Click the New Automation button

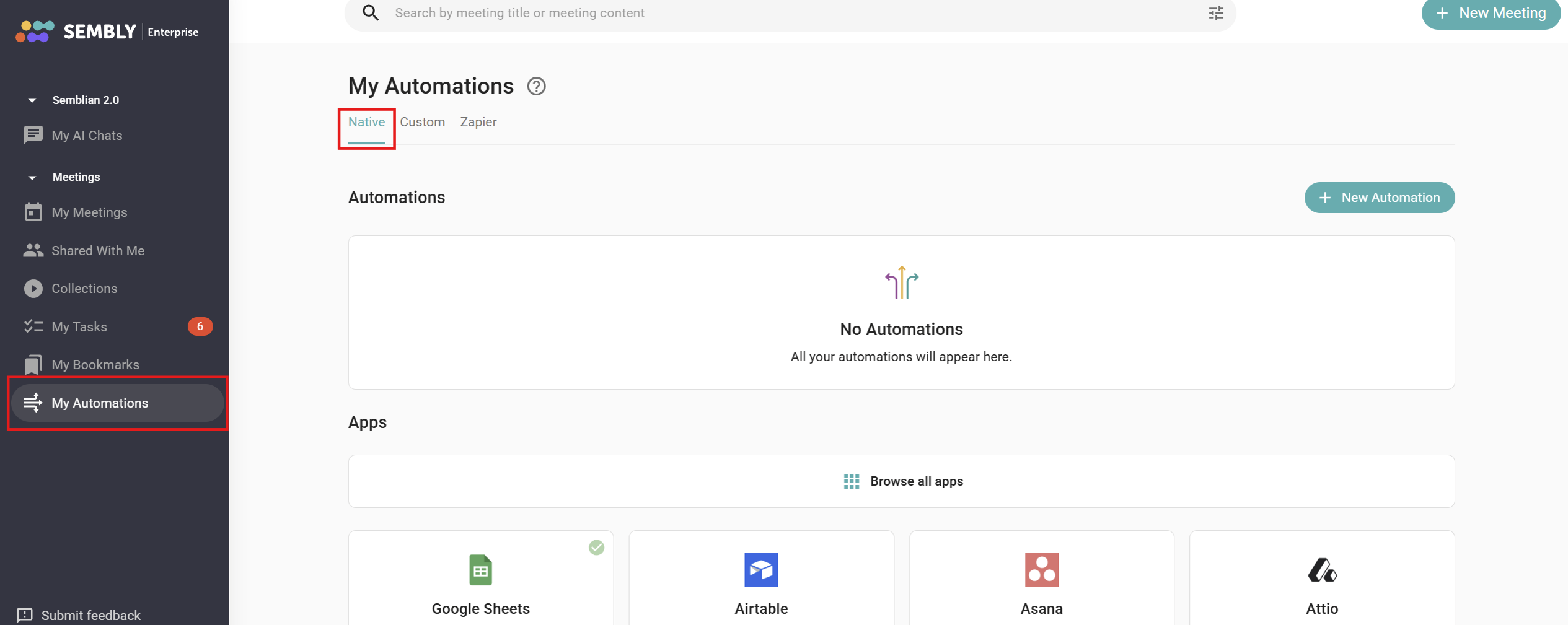click(1379, 198)
